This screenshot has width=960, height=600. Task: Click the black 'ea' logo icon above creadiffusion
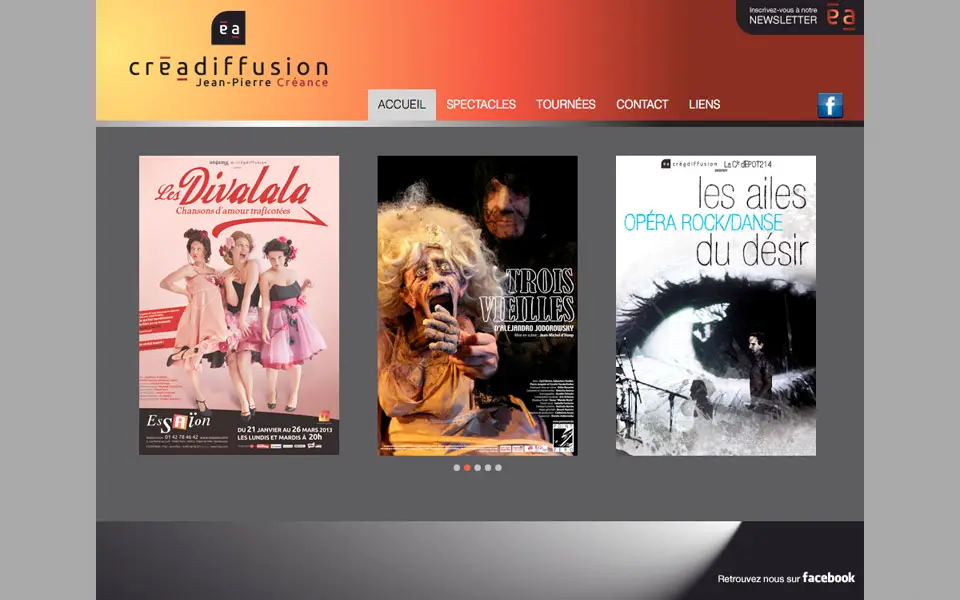pyautogui.click(x=228, y=28)
